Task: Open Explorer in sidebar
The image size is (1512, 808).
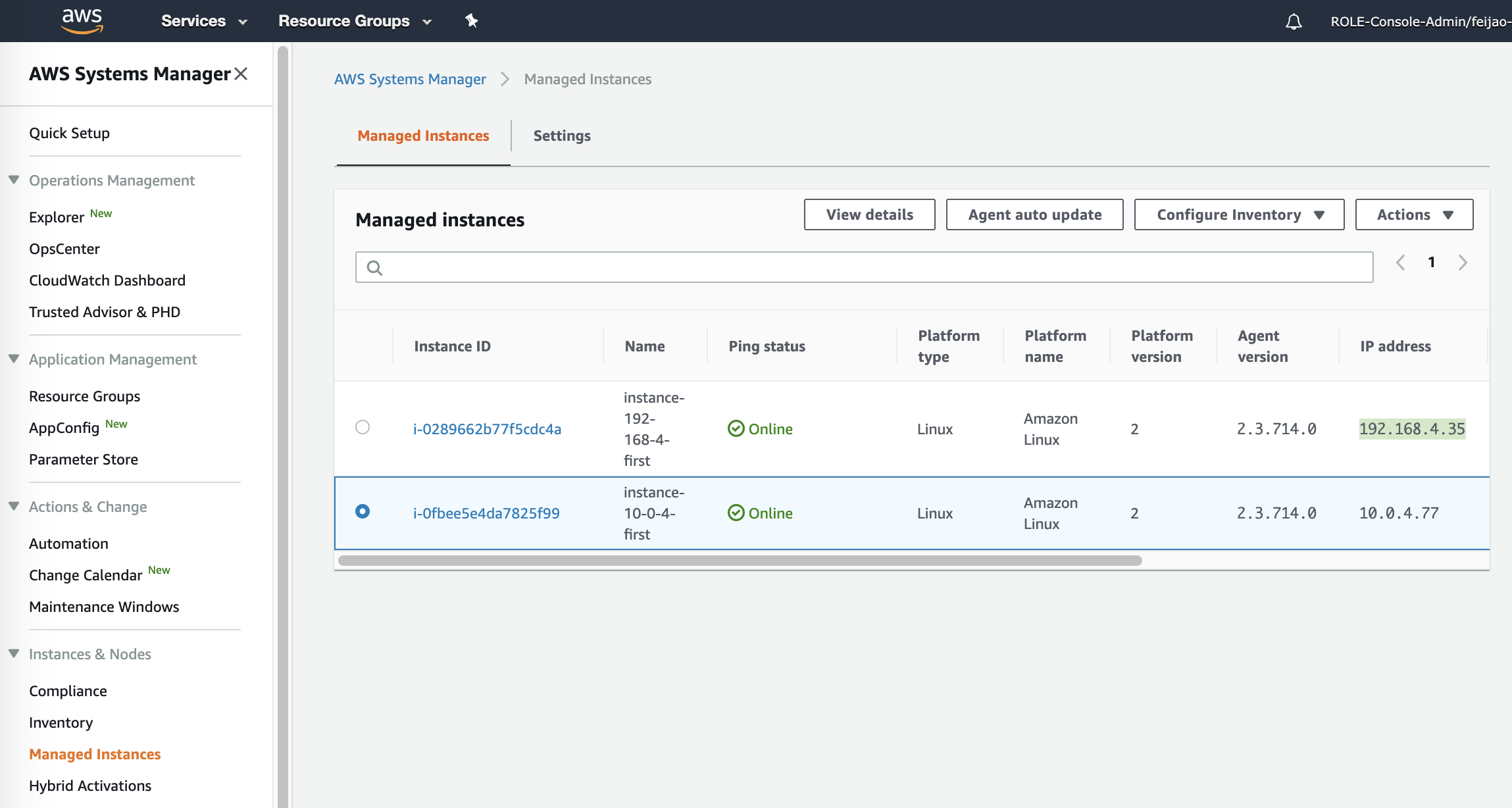Action: click(x=57, y=217)
